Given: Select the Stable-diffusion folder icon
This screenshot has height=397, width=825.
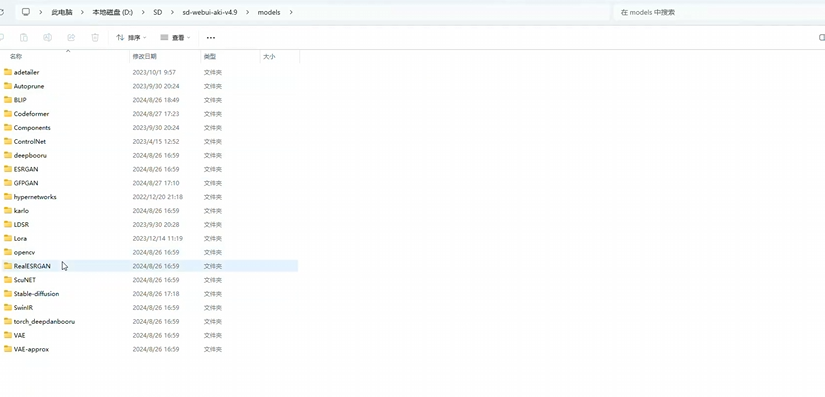Looking at the screenshot, I should (8, 293).
